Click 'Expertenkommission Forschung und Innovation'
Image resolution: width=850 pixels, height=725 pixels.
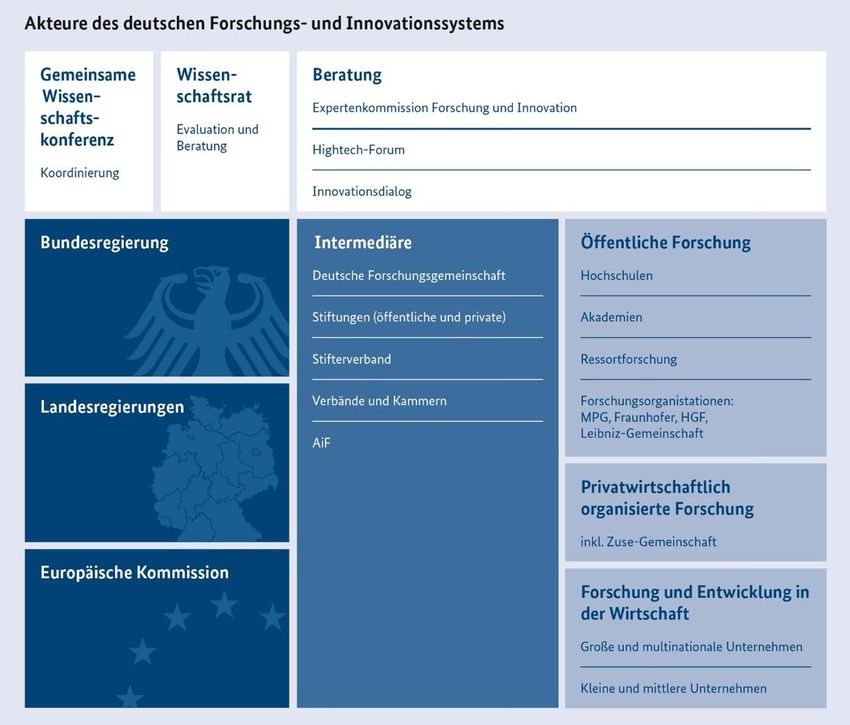coord(445,108)
